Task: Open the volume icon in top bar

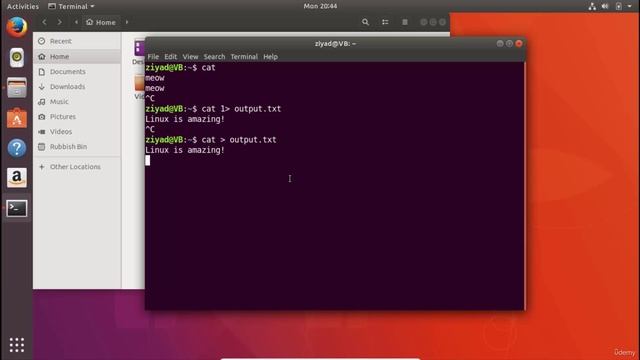Action: [605, 6]
